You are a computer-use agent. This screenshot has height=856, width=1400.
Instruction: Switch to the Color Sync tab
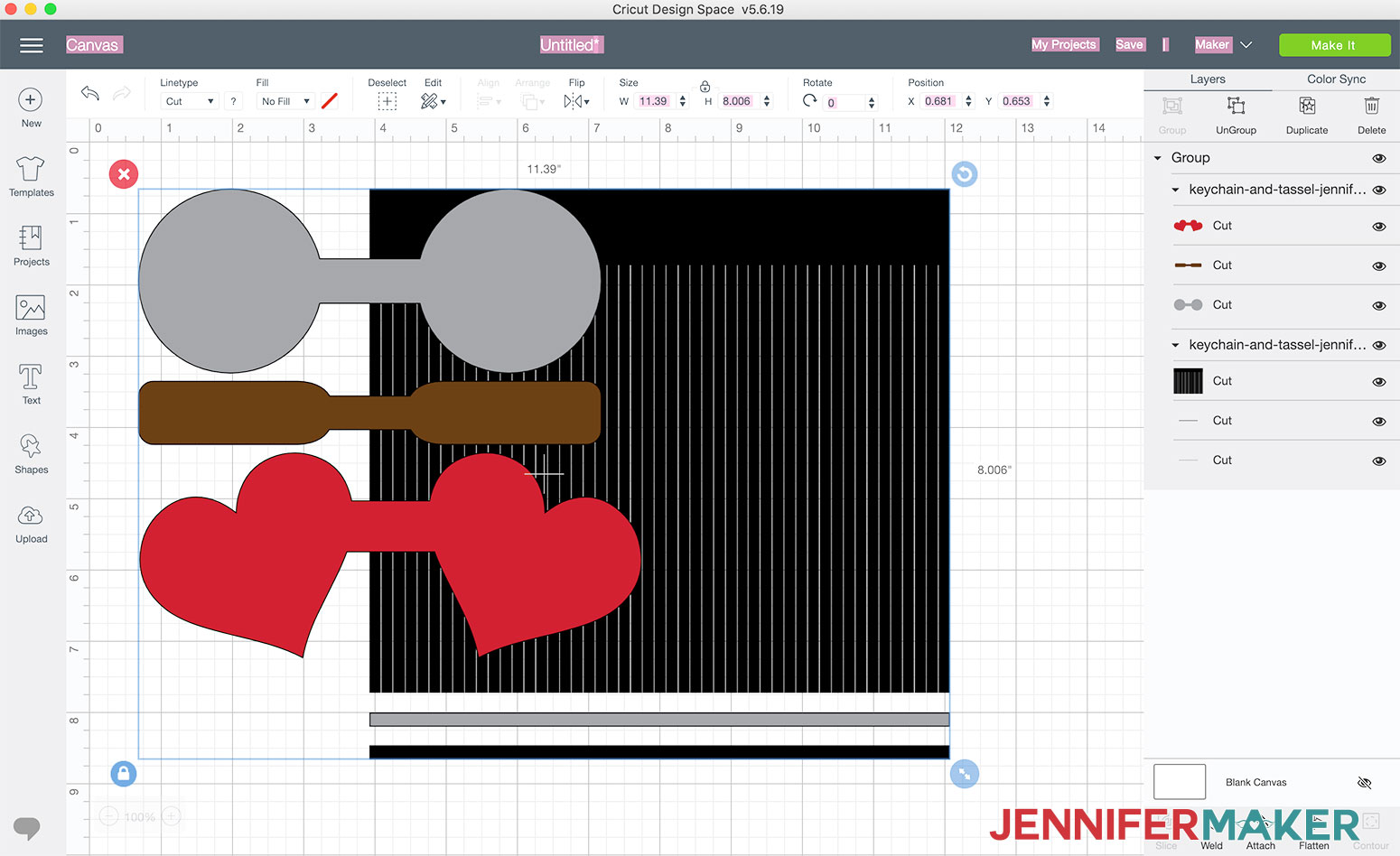(1336, 79)
